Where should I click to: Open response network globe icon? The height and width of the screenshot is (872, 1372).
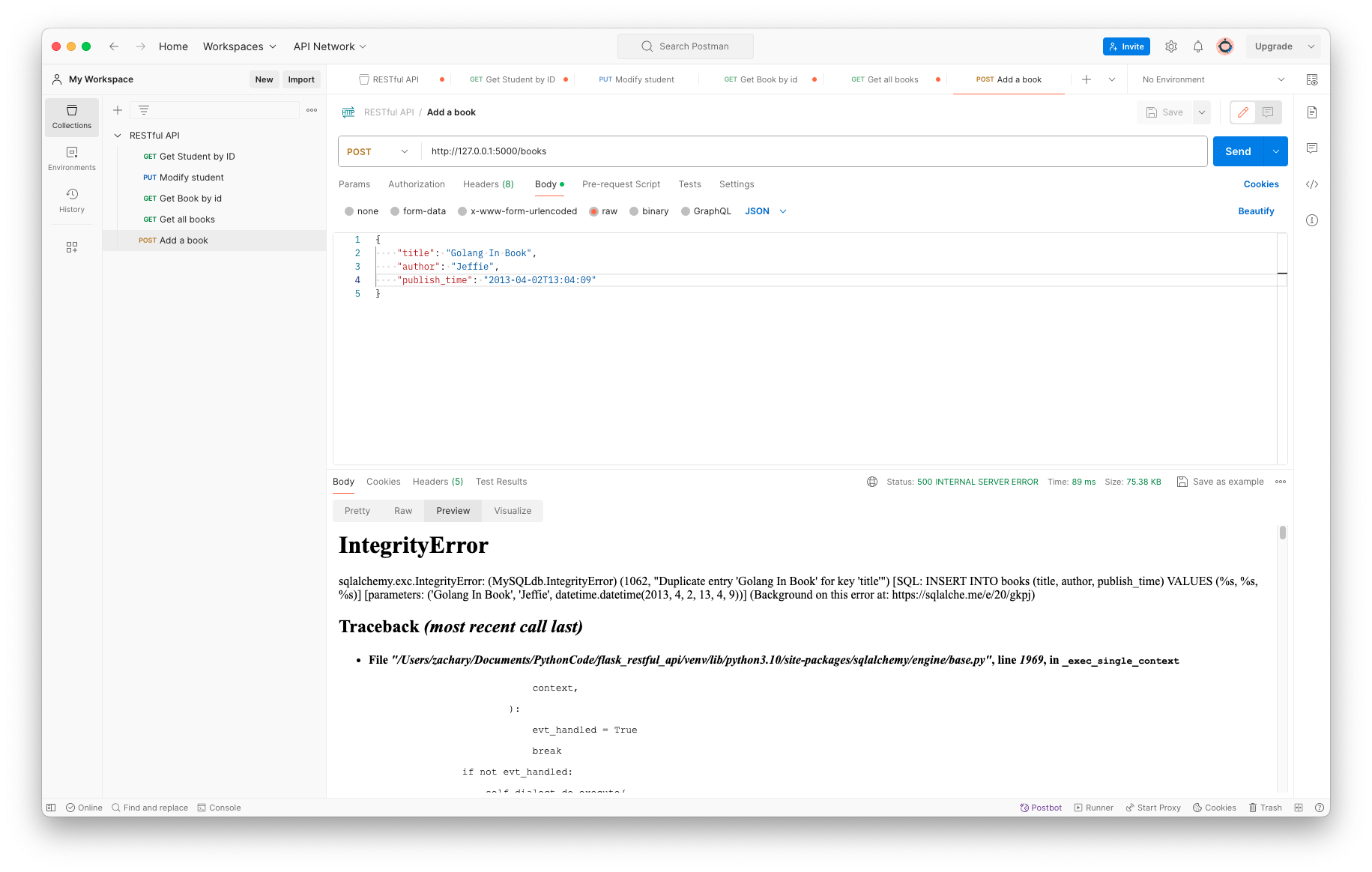(872, 482)
